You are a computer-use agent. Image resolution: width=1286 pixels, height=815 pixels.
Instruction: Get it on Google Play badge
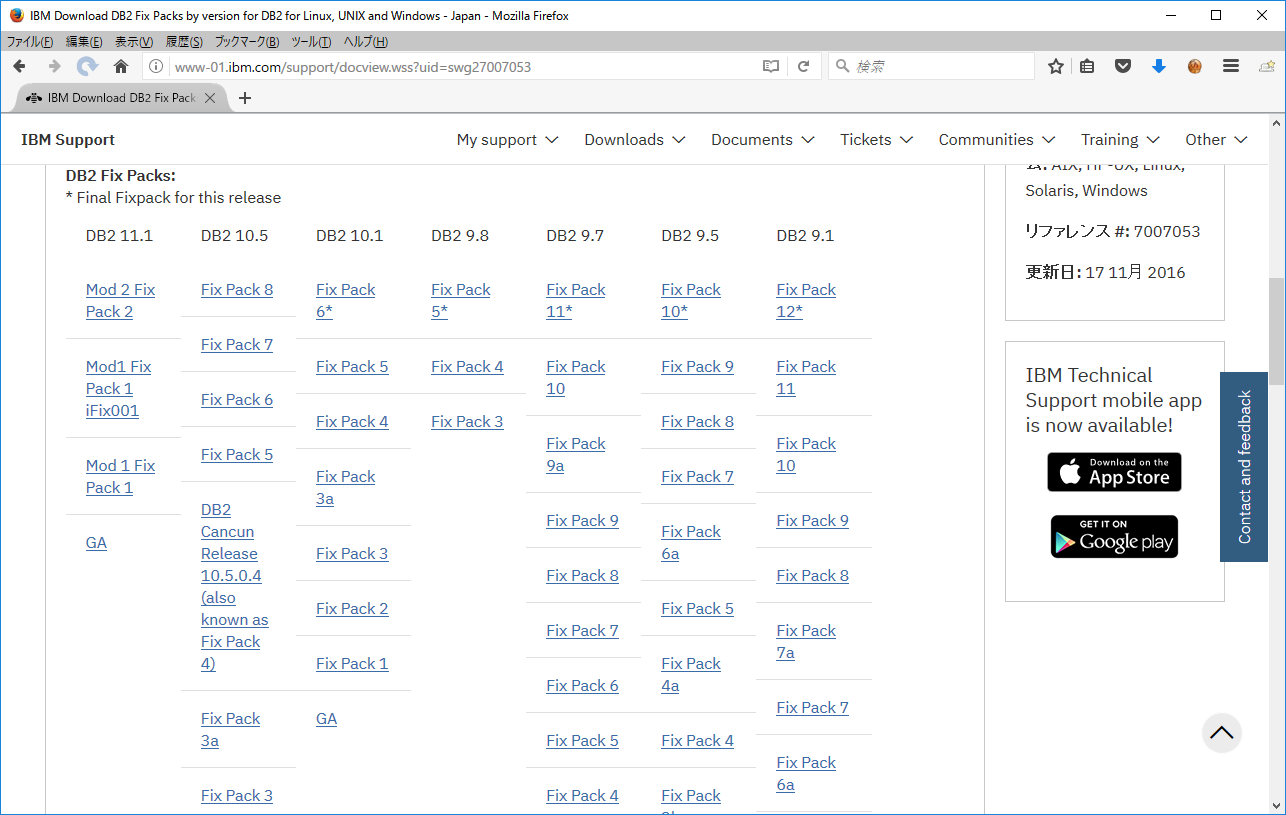[x=1114, y=537]
